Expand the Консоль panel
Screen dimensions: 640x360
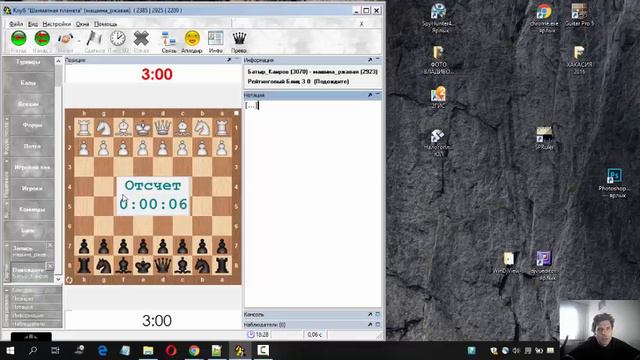pos(378,314)
